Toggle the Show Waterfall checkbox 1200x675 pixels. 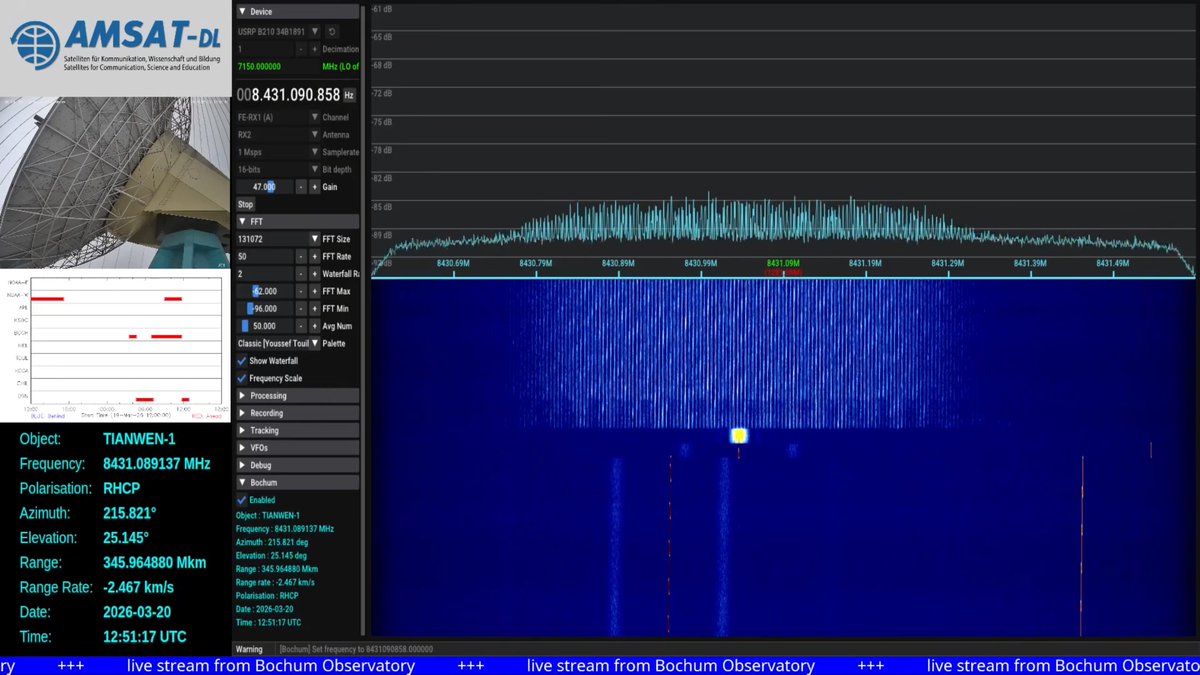(242, 361)
